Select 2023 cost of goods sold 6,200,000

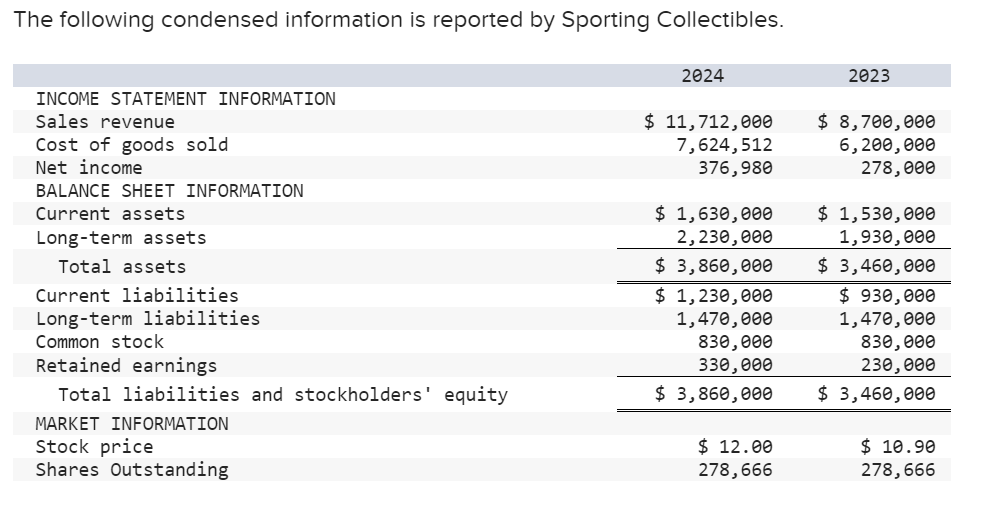pos(887,145)
